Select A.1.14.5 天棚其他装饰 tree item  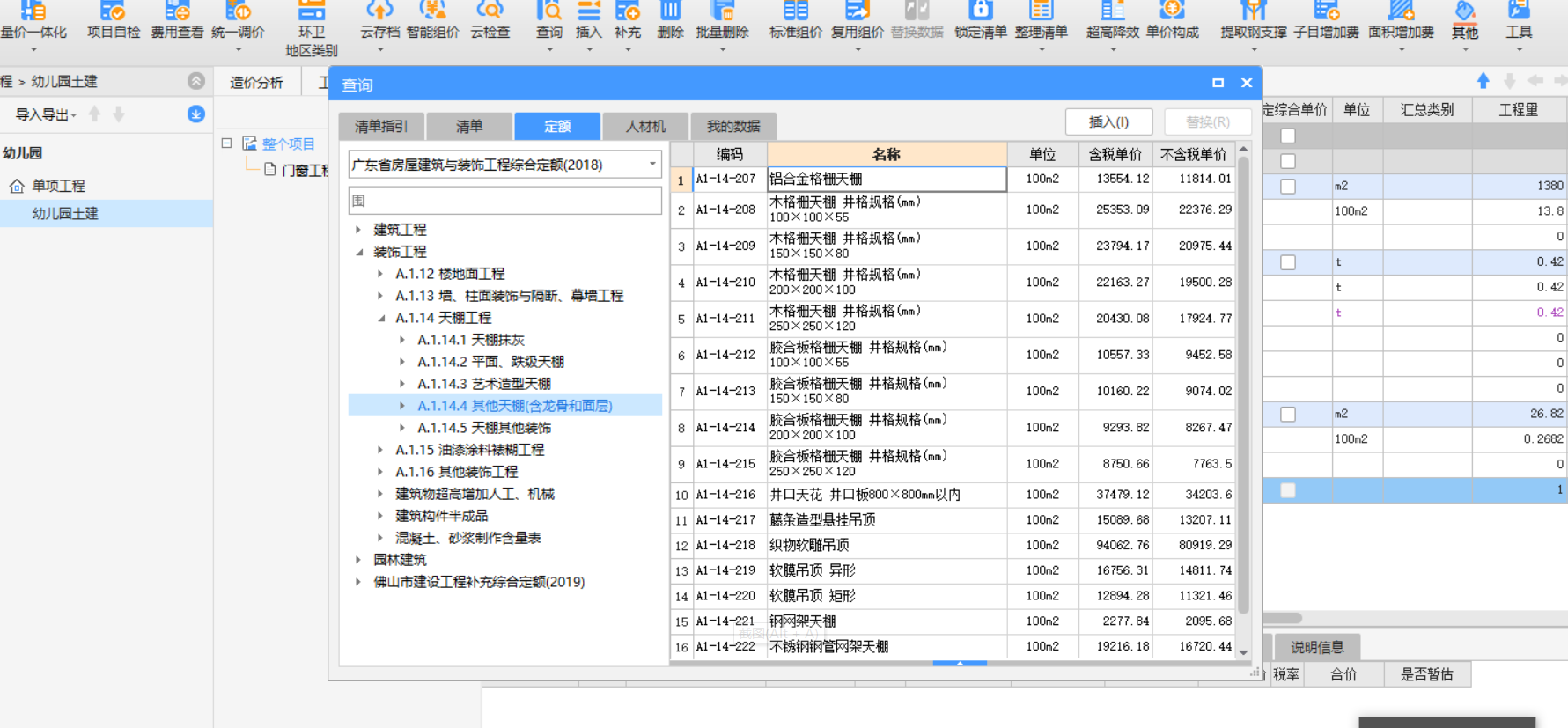(484, 428)
